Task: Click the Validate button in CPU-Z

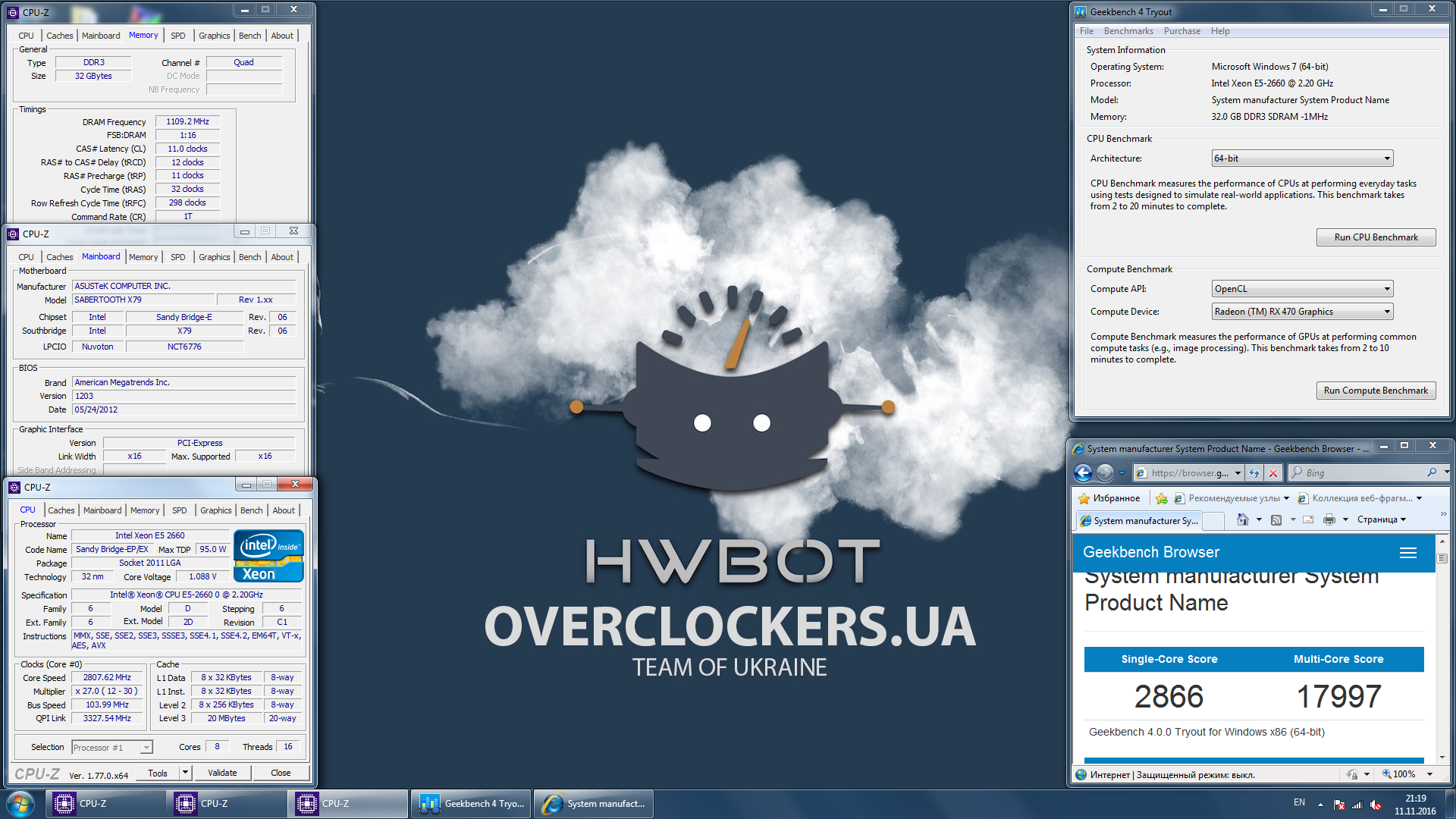Action: tap(222, 773)
